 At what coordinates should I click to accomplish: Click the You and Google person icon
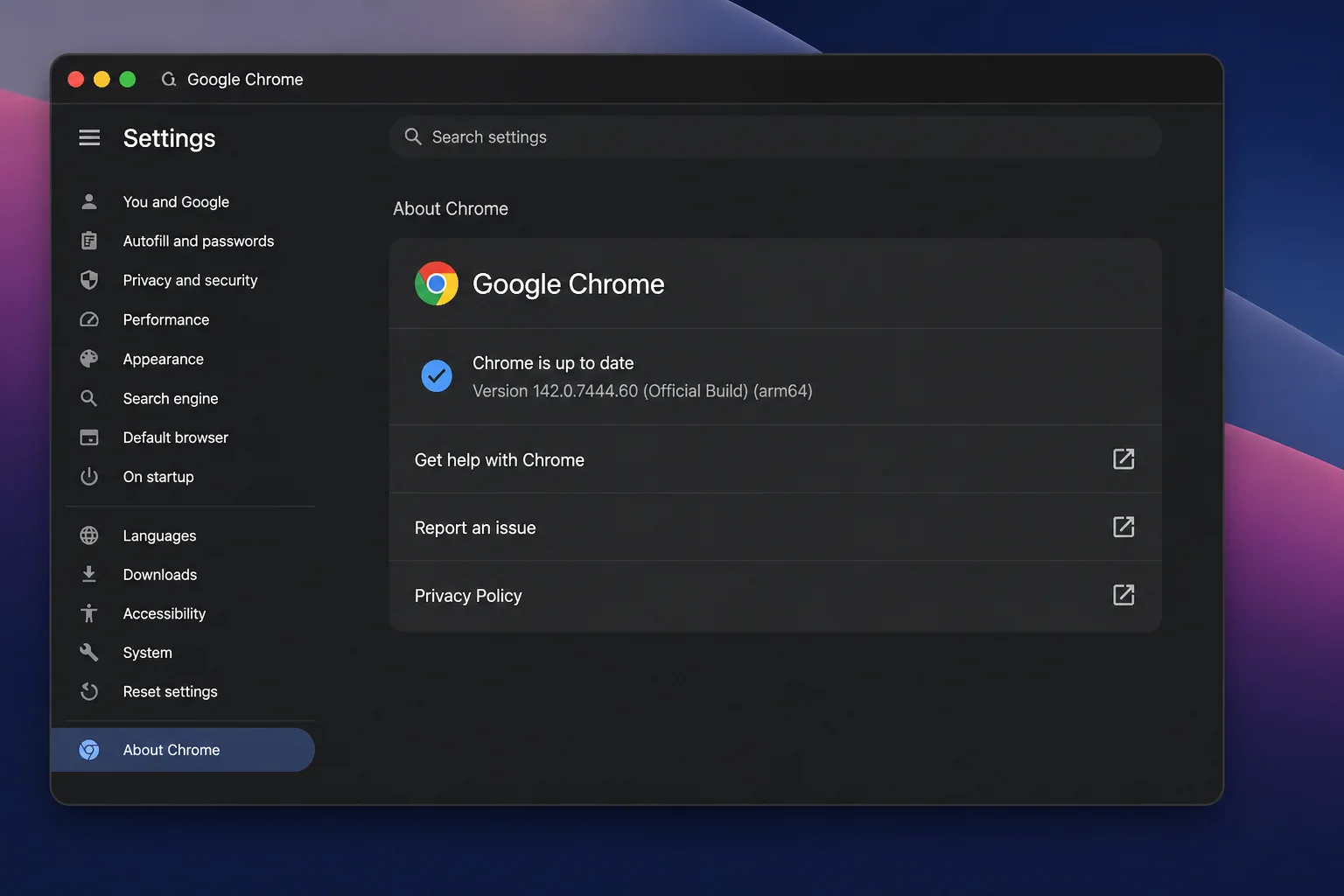(89, 201)
